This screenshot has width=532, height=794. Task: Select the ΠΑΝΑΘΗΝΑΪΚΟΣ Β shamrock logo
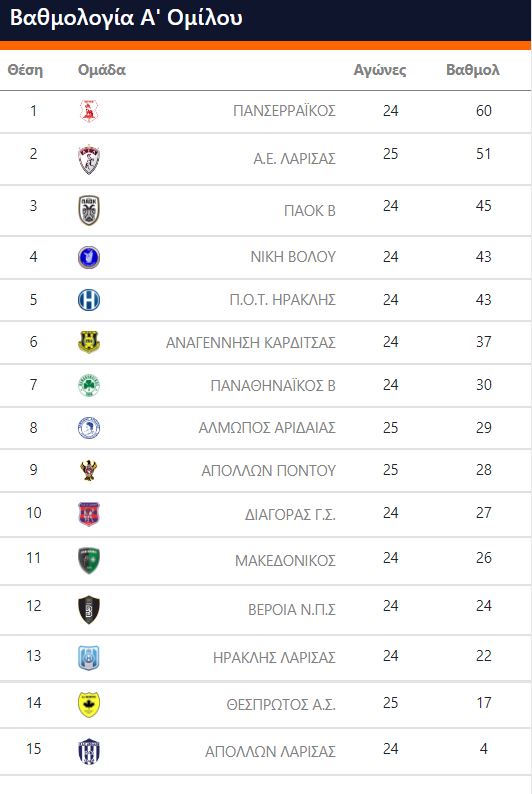89,385
